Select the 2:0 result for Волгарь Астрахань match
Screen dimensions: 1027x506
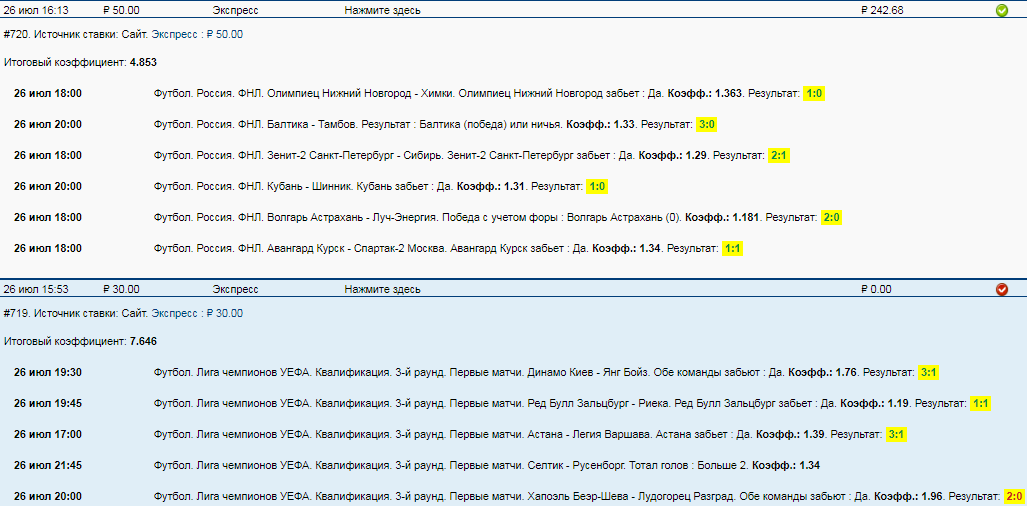(832, 217)
